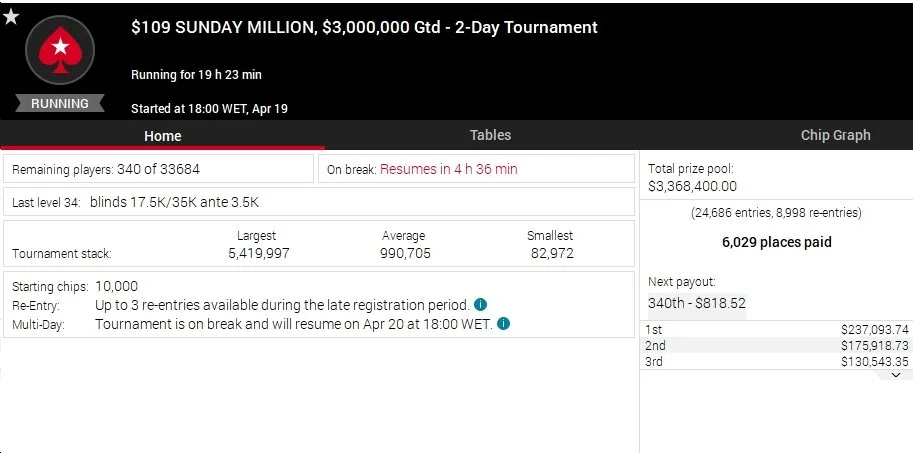Click the Sunday Million tournament title
The width and height of the screenshot is (913, 453).
[364, 27]
